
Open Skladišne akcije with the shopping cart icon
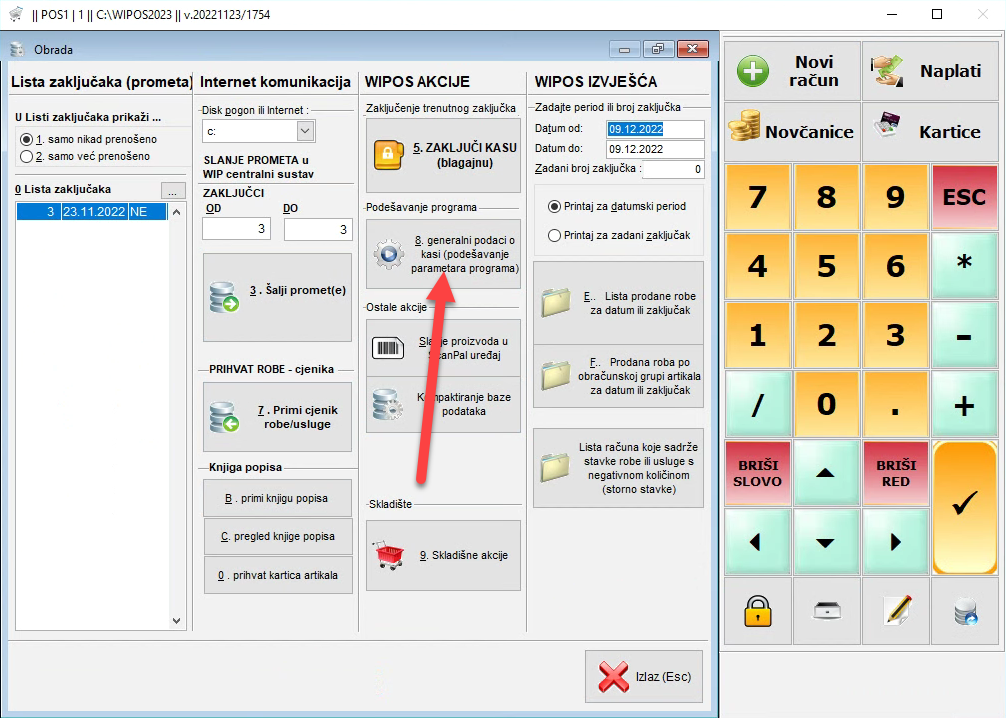coord(443,555)
